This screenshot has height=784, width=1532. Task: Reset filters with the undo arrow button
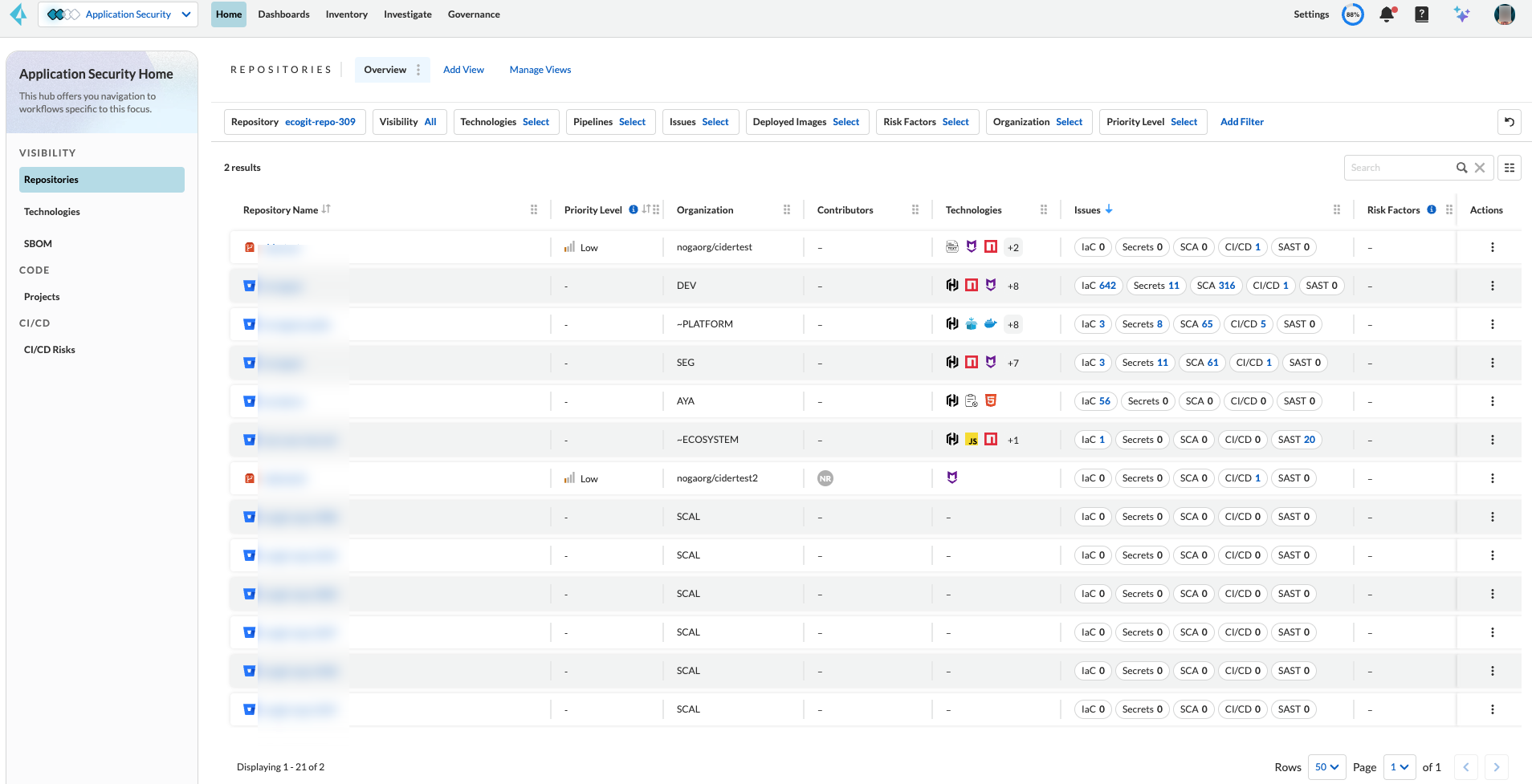(1510, 122)
